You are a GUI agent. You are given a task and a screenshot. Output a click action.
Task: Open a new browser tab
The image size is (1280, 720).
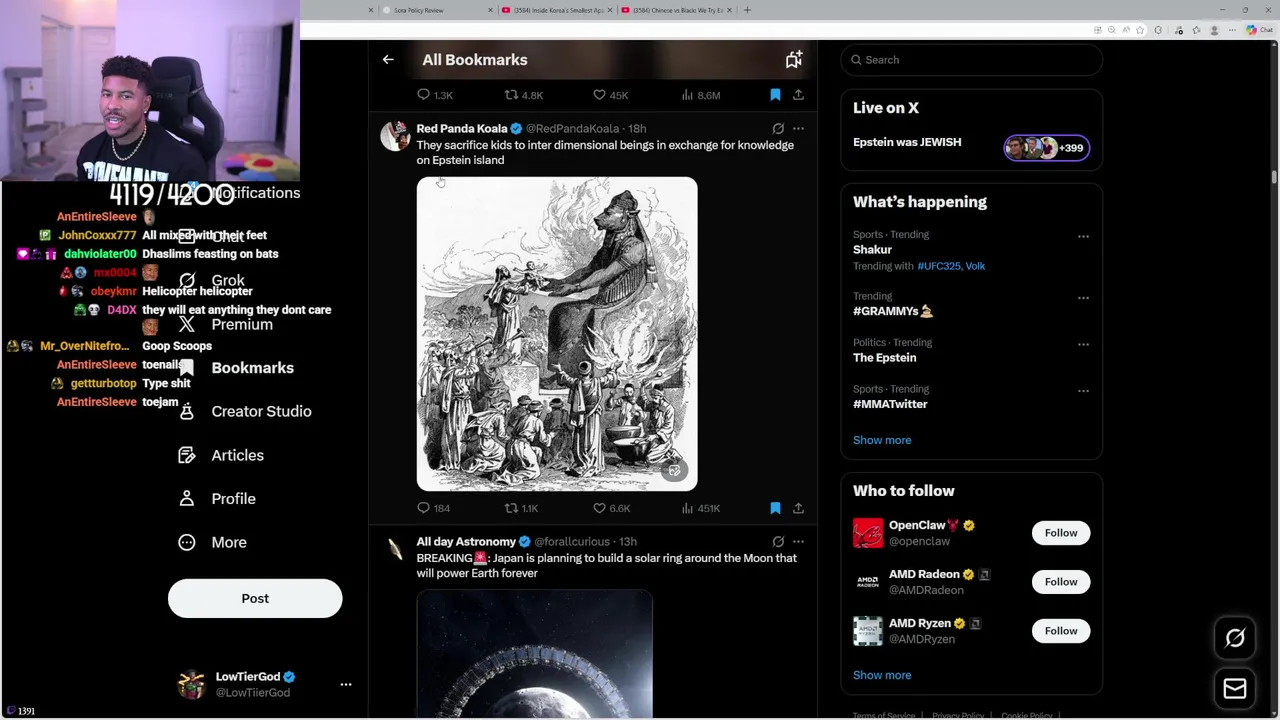(x=747, y=10)
